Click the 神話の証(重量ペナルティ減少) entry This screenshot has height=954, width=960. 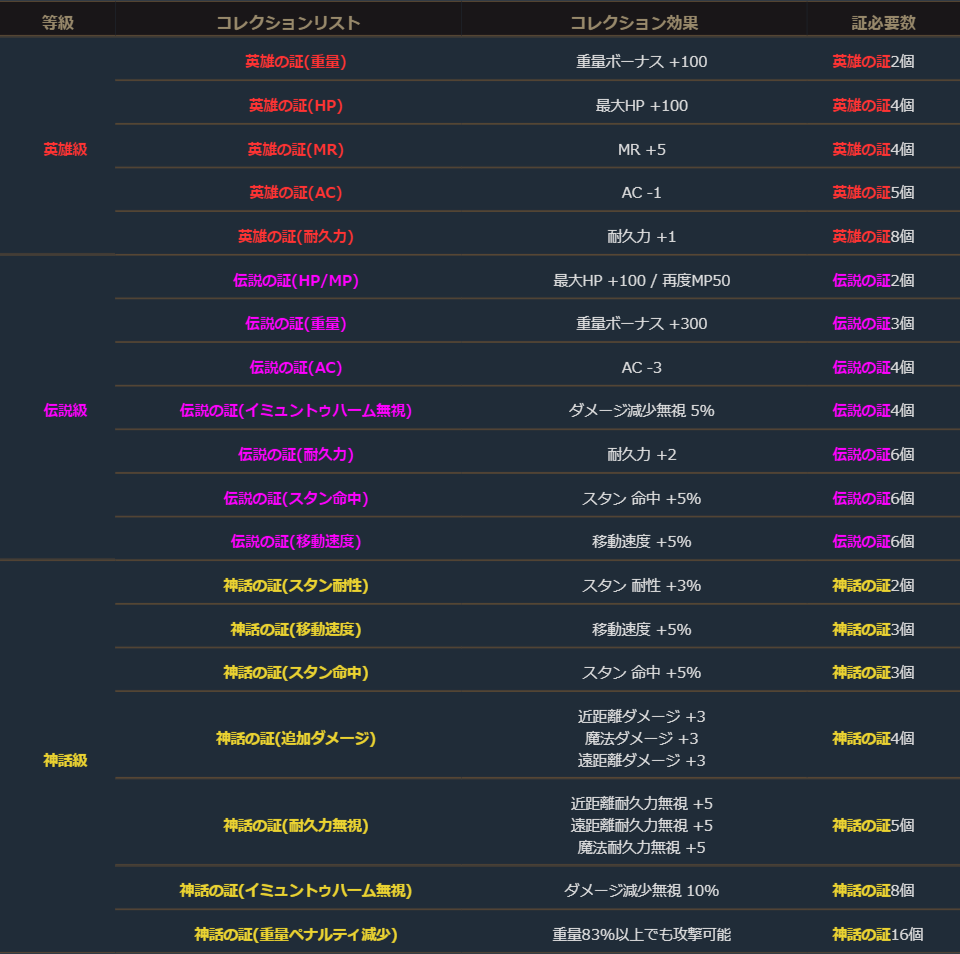[295, 934]
